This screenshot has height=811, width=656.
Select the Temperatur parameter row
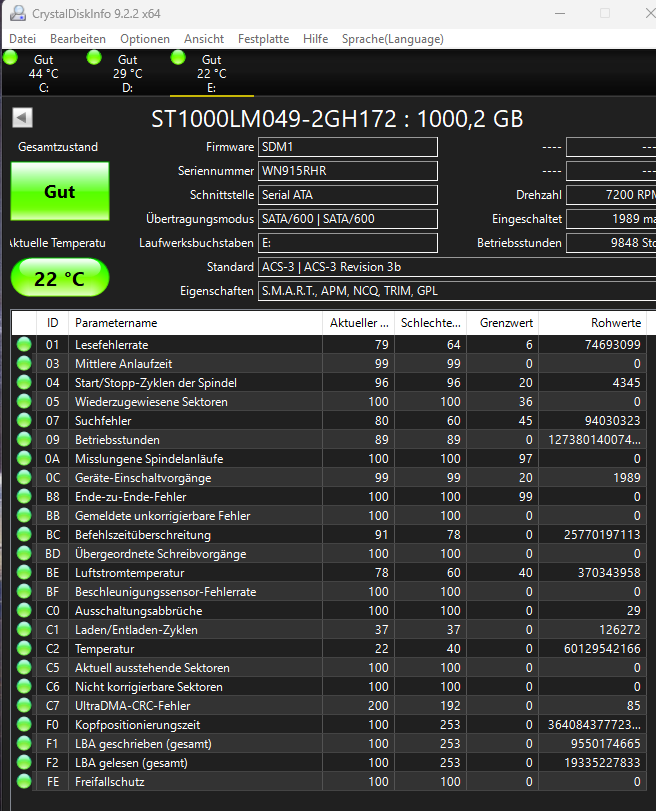[329, 649]
